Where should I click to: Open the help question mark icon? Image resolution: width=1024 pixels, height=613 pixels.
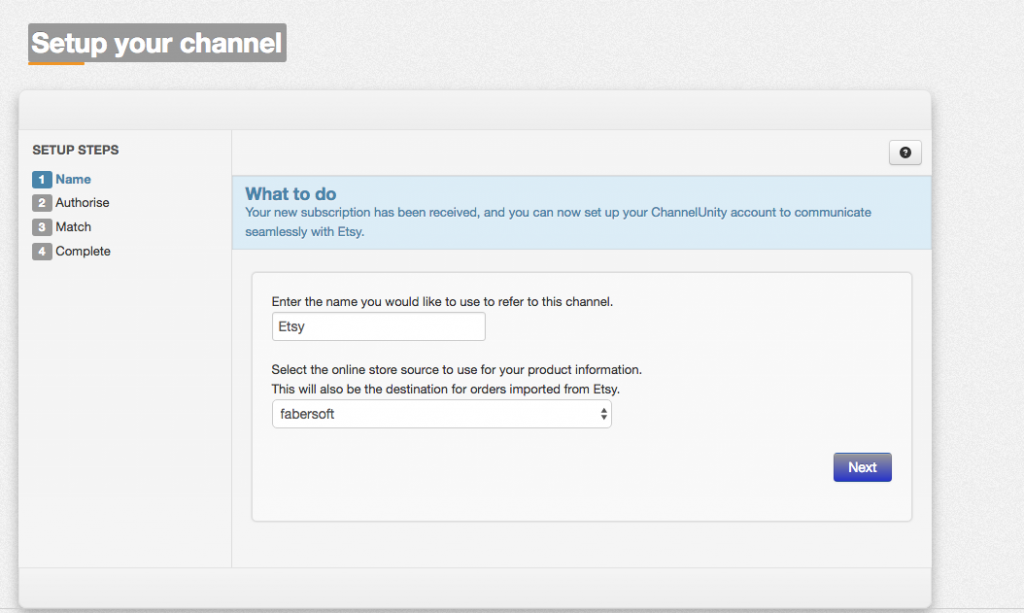[x=905, y=152]
